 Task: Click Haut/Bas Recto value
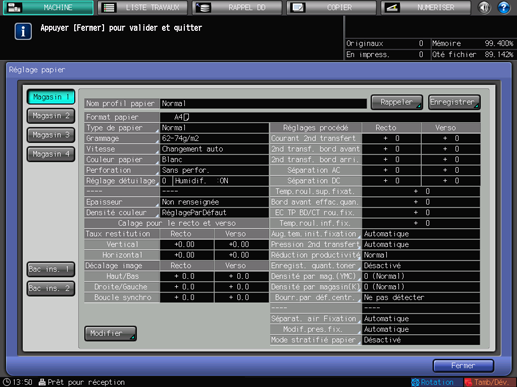(187, 276)
